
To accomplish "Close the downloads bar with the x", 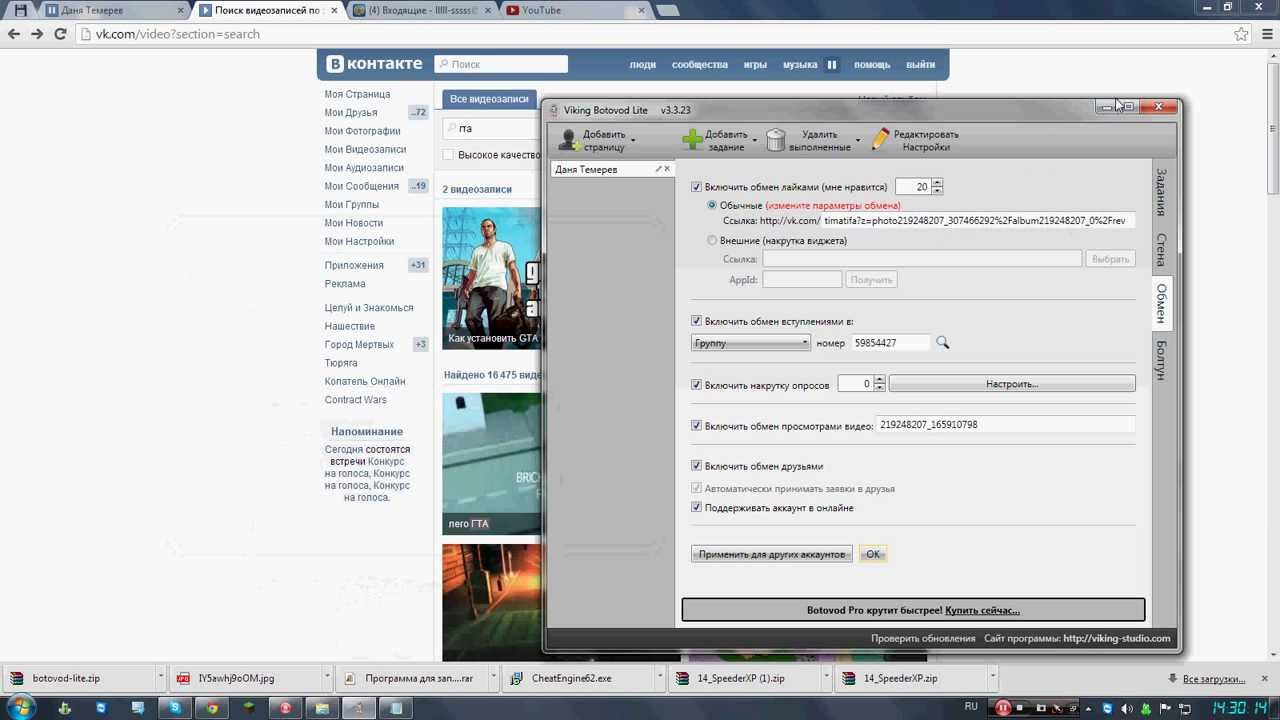I will pyautogui.click(x=1266, y=678).
